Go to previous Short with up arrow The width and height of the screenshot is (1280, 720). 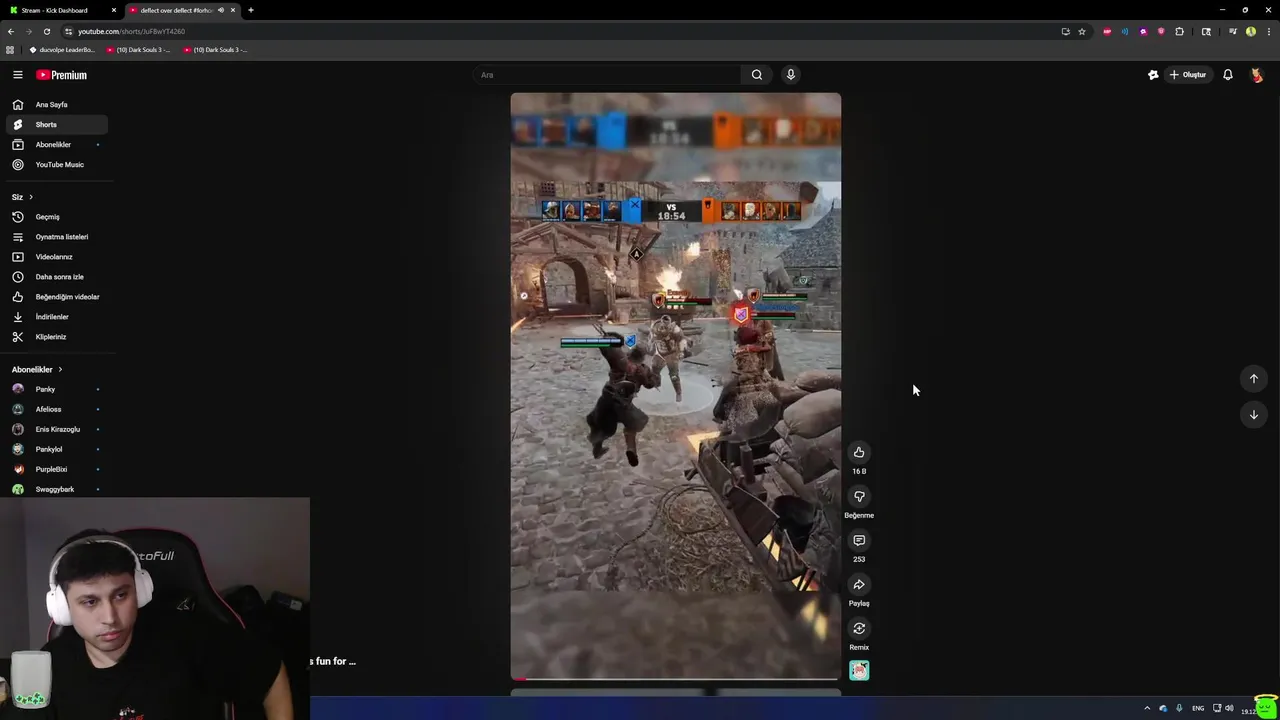1253,379
